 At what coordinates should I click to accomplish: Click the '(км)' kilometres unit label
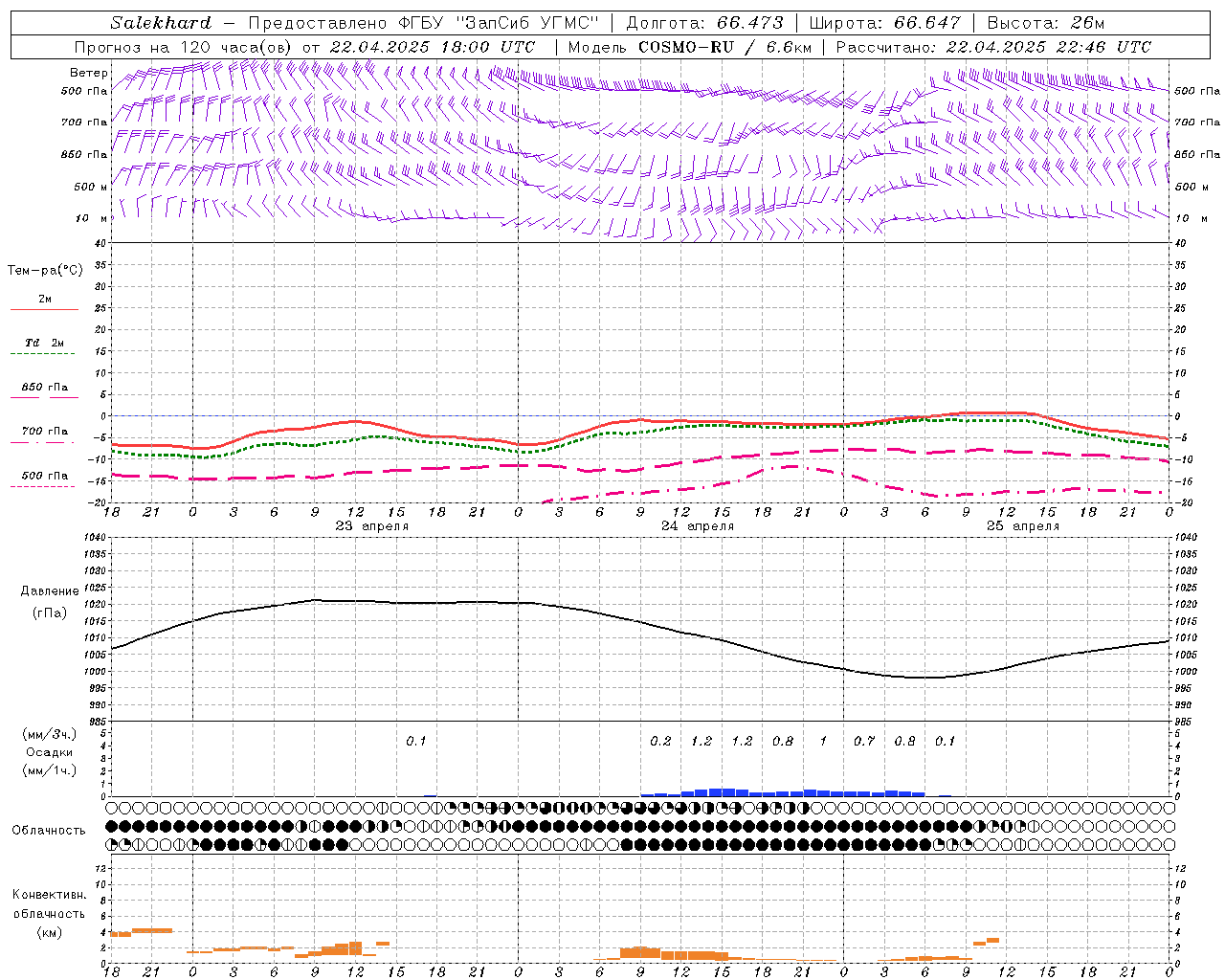click(49, 932)
